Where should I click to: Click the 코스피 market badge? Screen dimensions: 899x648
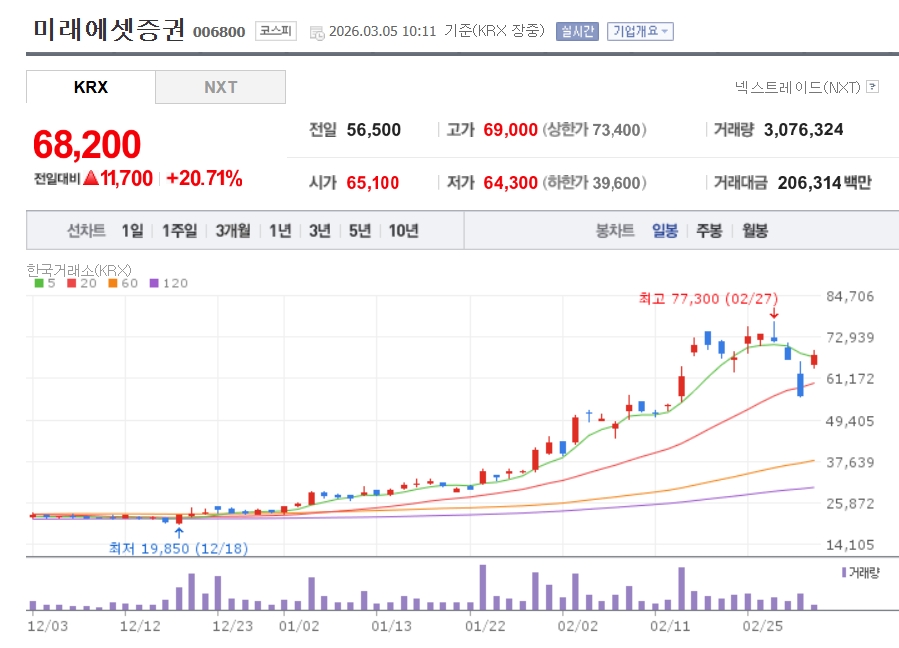coord(275,31)
